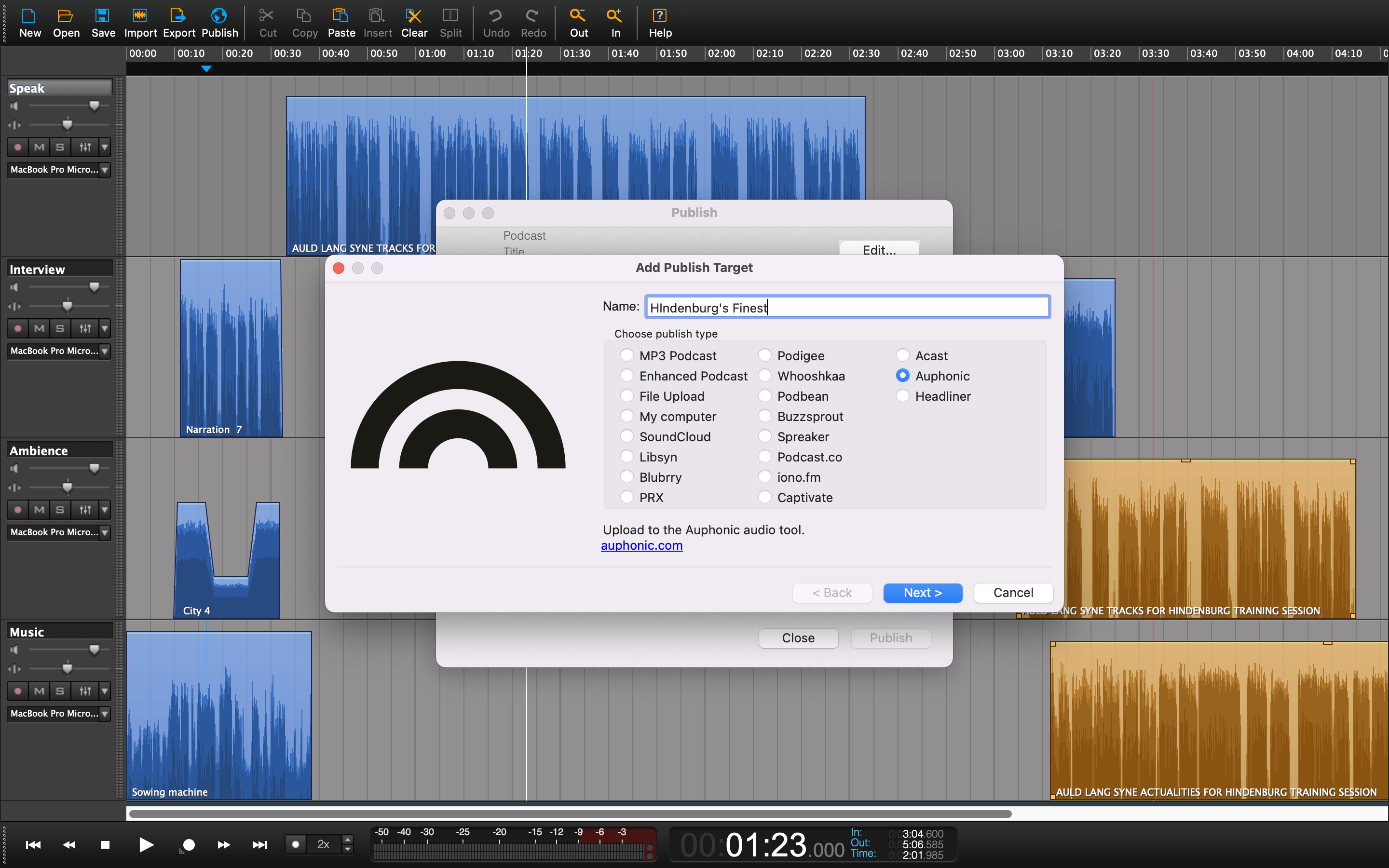Click the Insert toolbar icon

[x=377, y=23]
